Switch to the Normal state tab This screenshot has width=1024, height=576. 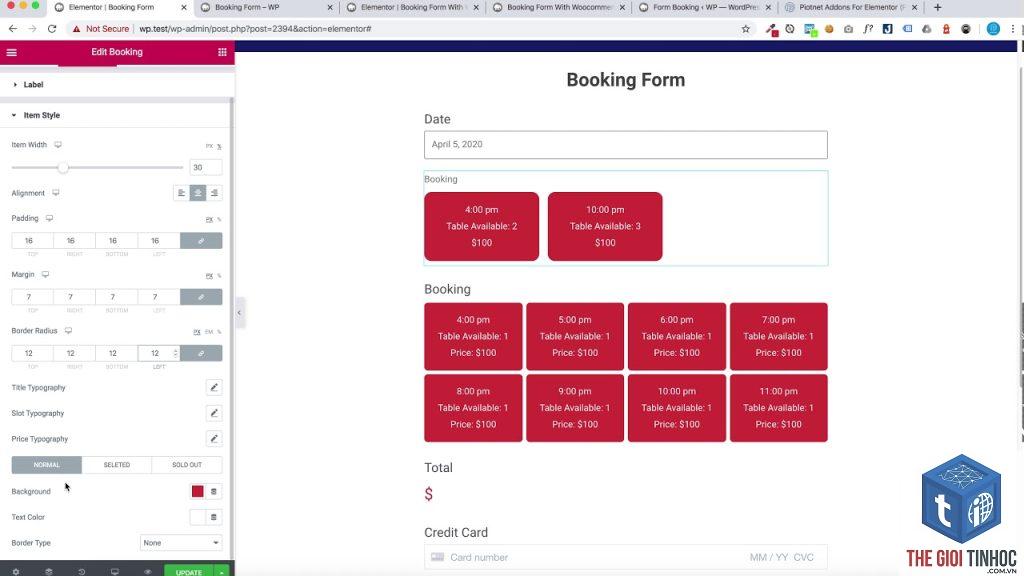[46, 464]
